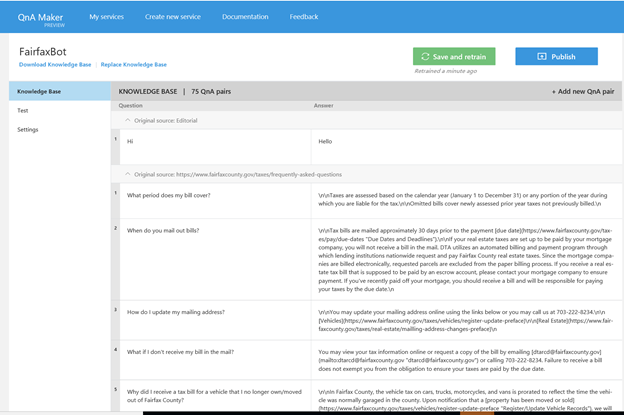The width and height of the screenshot is (624, 415).
Task: Open the Documentation link
Action: point(245,17)
